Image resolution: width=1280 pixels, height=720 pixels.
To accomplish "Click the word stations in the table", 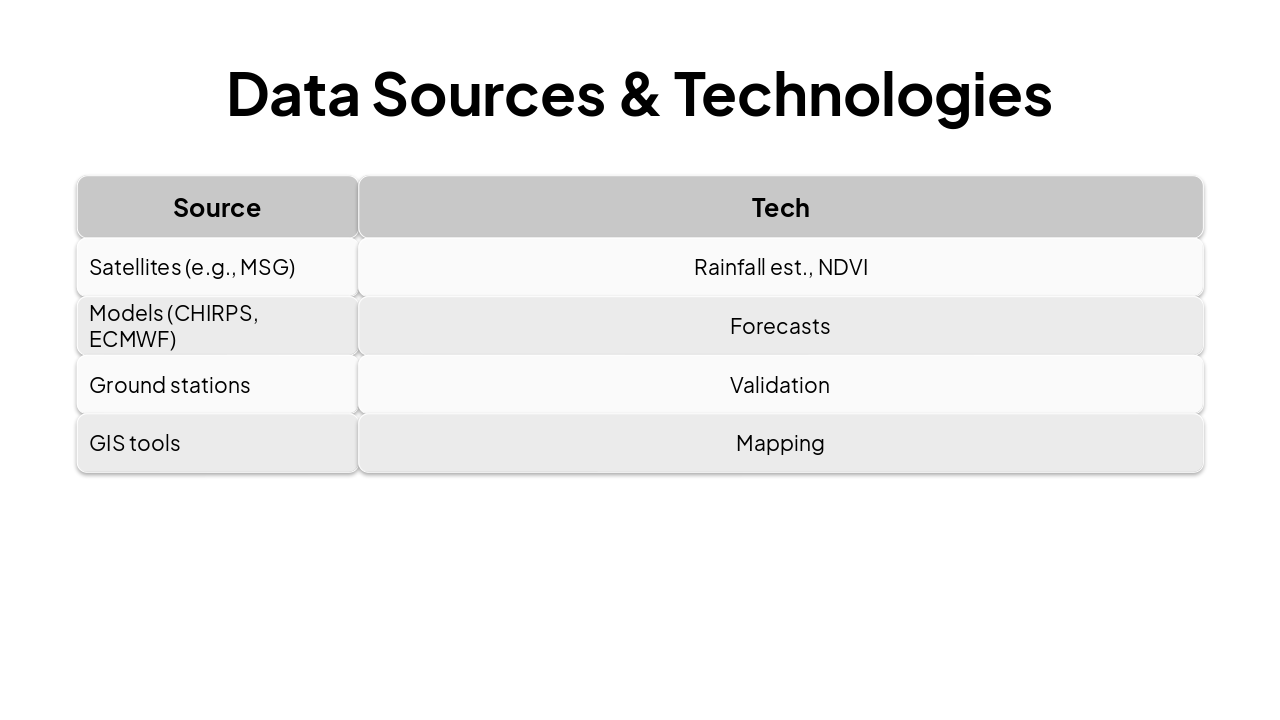I will click(211, 385).
